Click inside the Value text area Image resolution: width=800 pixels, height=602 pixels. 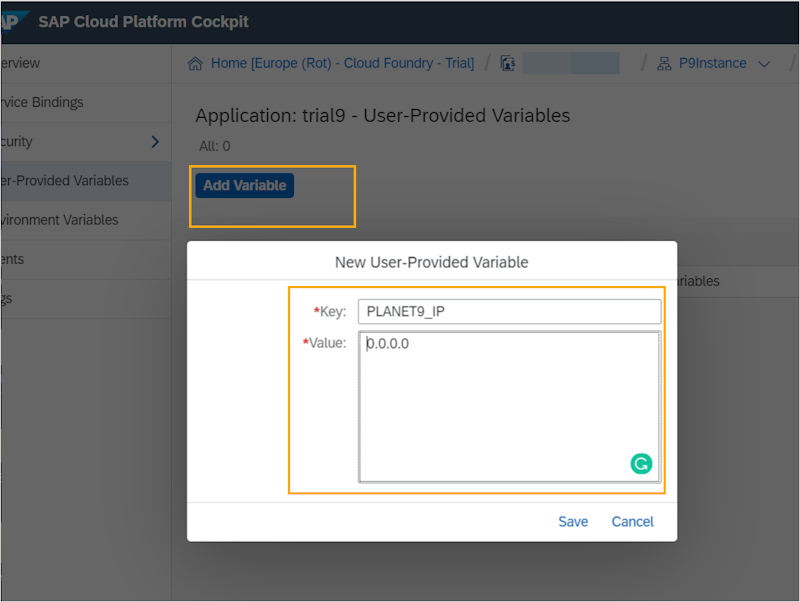[500, 410]
